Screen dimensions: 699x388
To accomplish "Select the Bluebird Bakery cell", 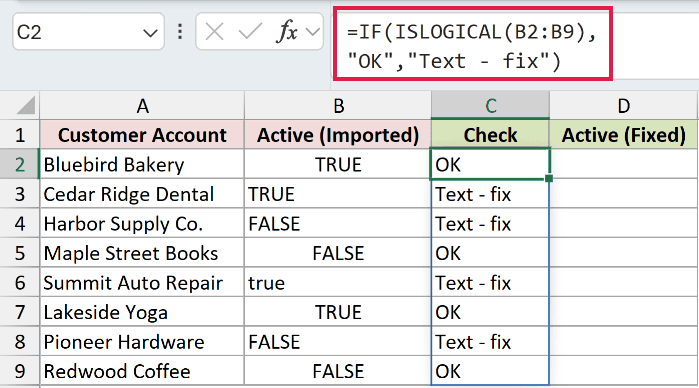I will 142,165.
